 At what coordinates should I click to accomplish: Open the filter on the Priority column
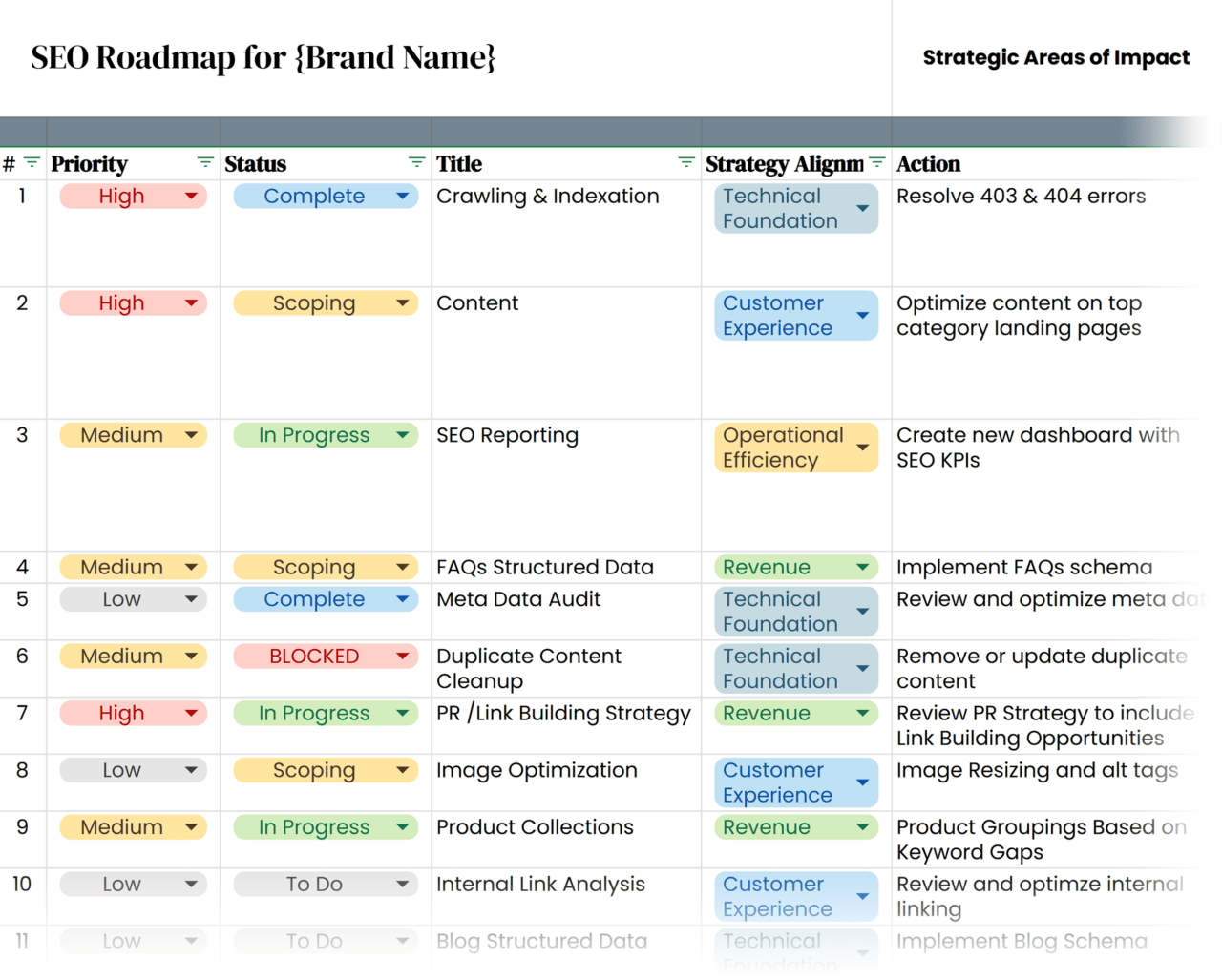pos(203,162)
